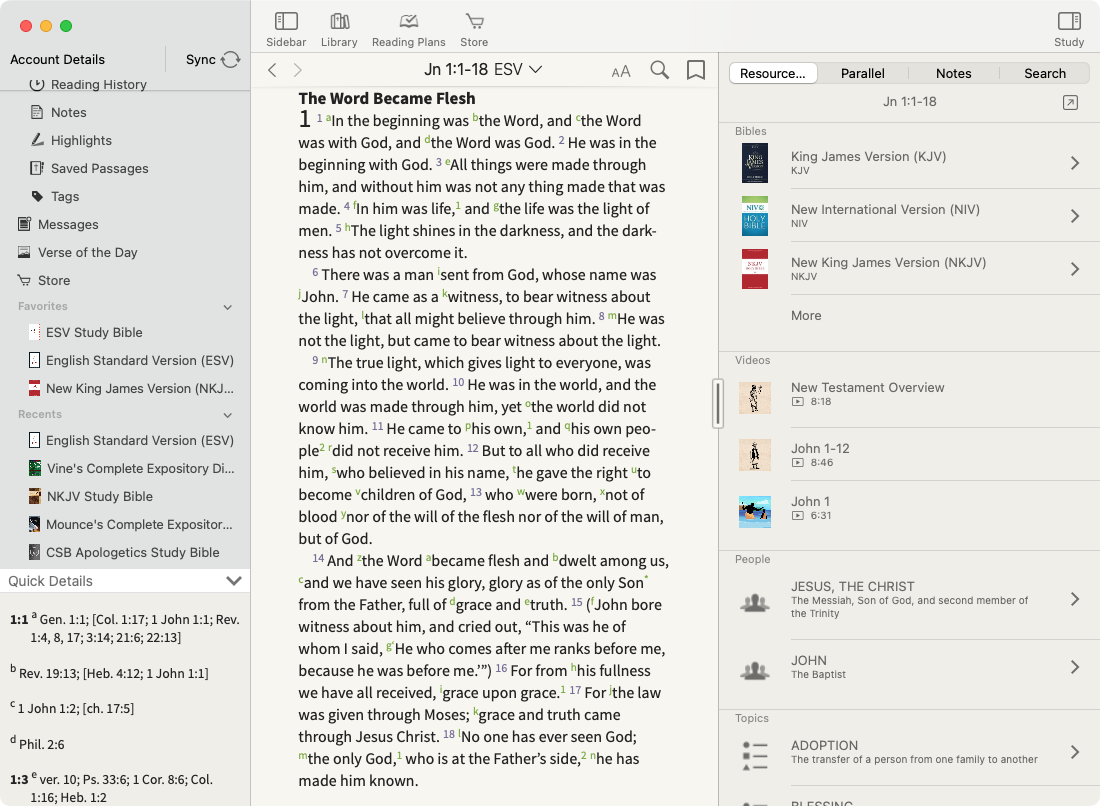Expand King James Version row chevron

pyautogui.click(x=1075, y=163)
